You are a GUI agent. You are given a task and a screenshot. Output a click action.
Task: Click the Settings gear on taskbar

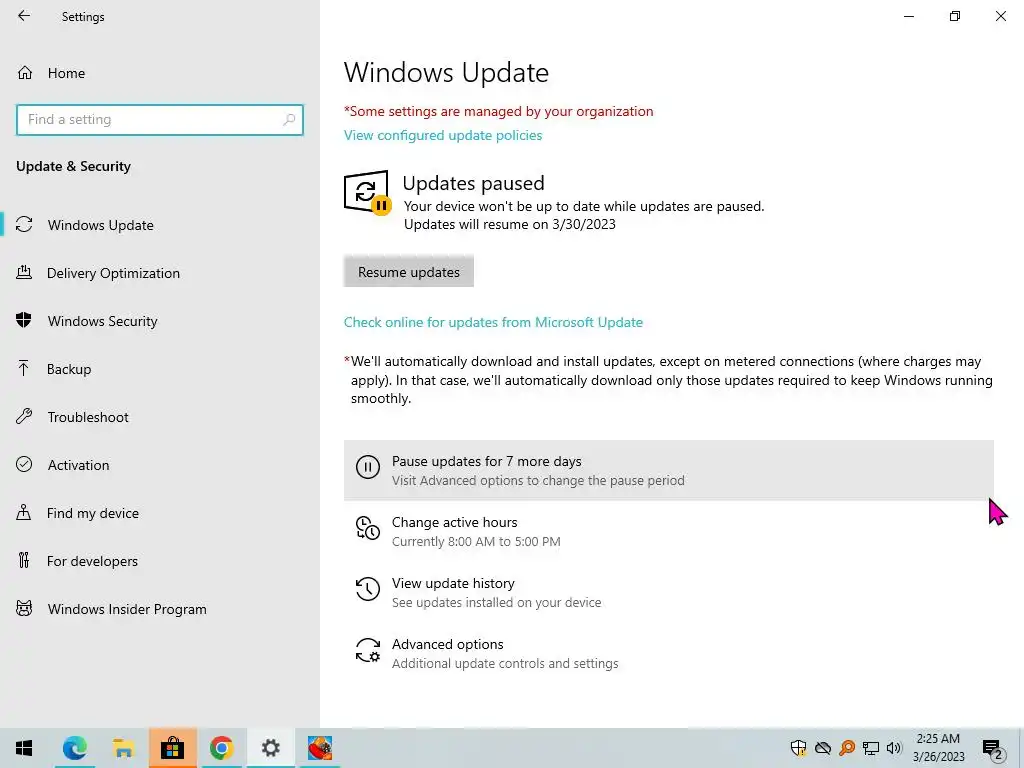pos(270,748)
